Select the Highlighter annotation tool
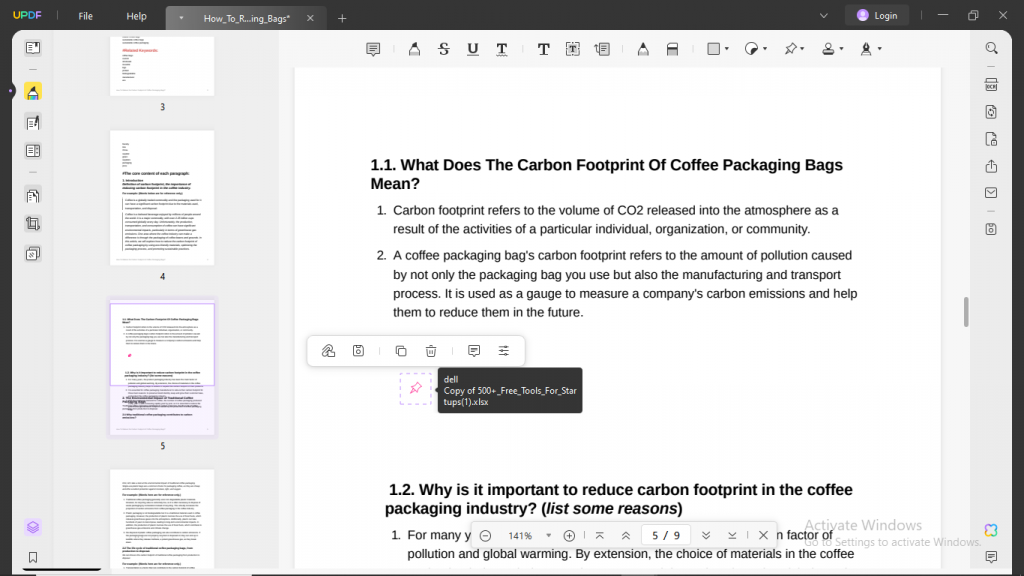 point(414,48)
